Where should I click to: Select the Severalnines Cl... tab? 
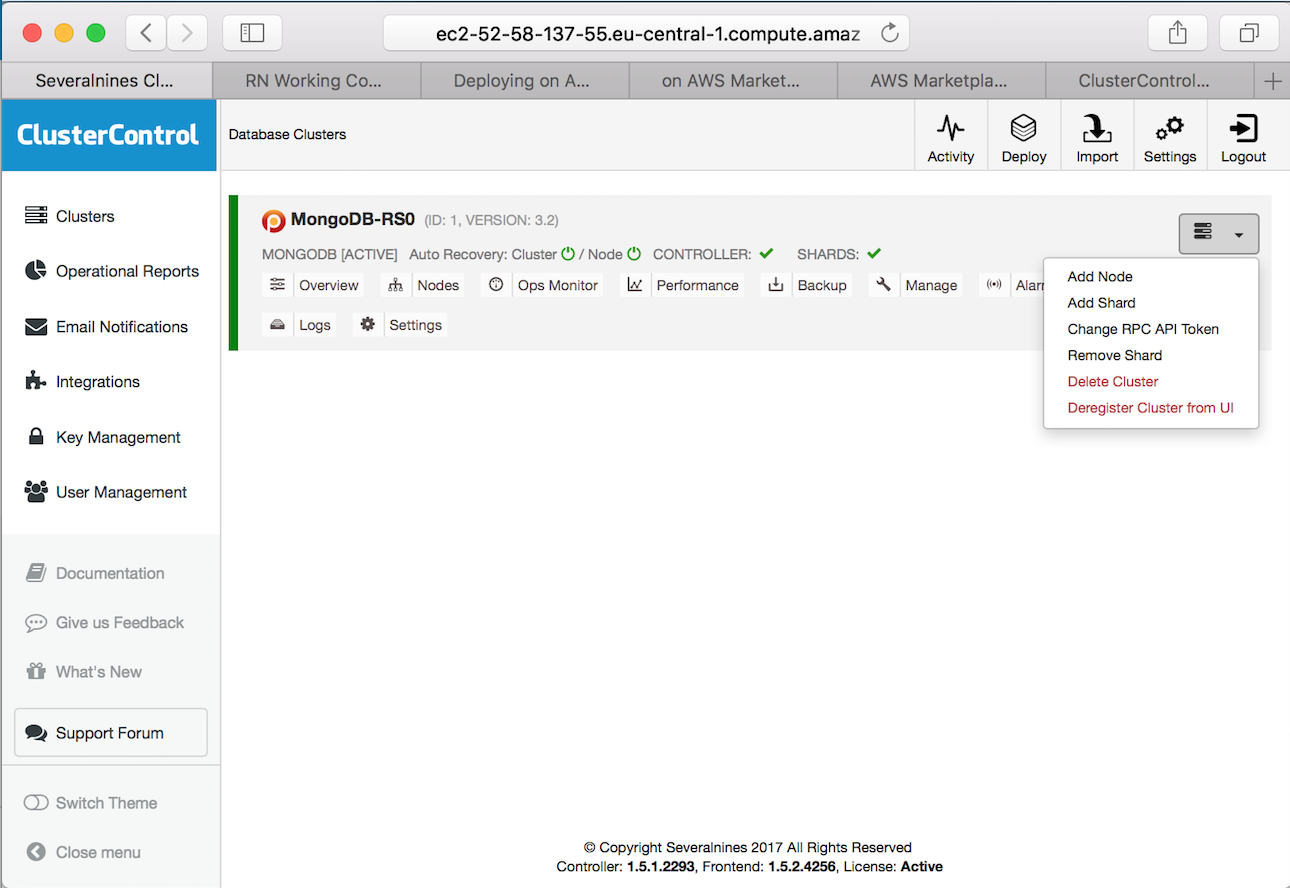105,81
